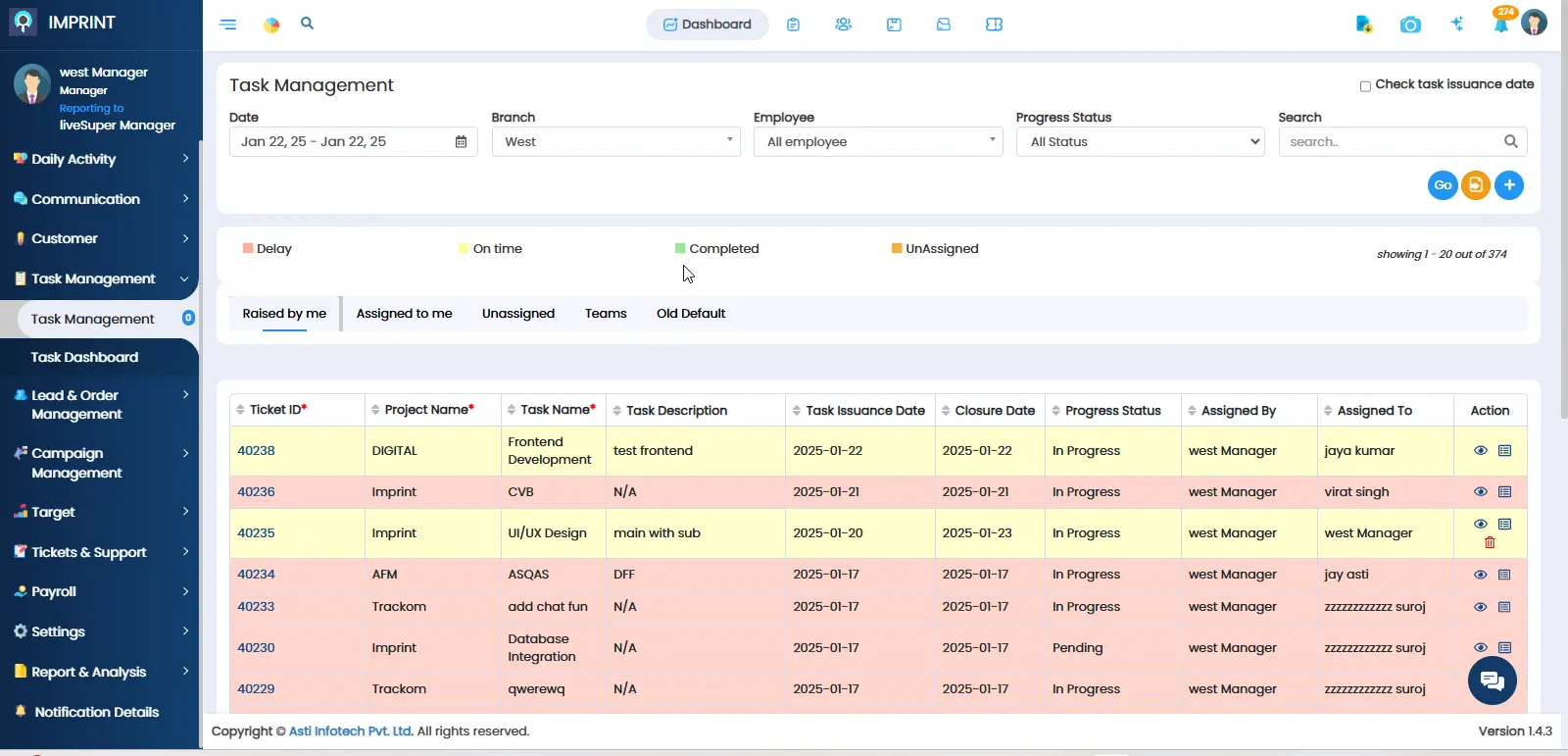Open the Branch dropdown showing West
1568x756 pixels.
(x=615, y=142)
